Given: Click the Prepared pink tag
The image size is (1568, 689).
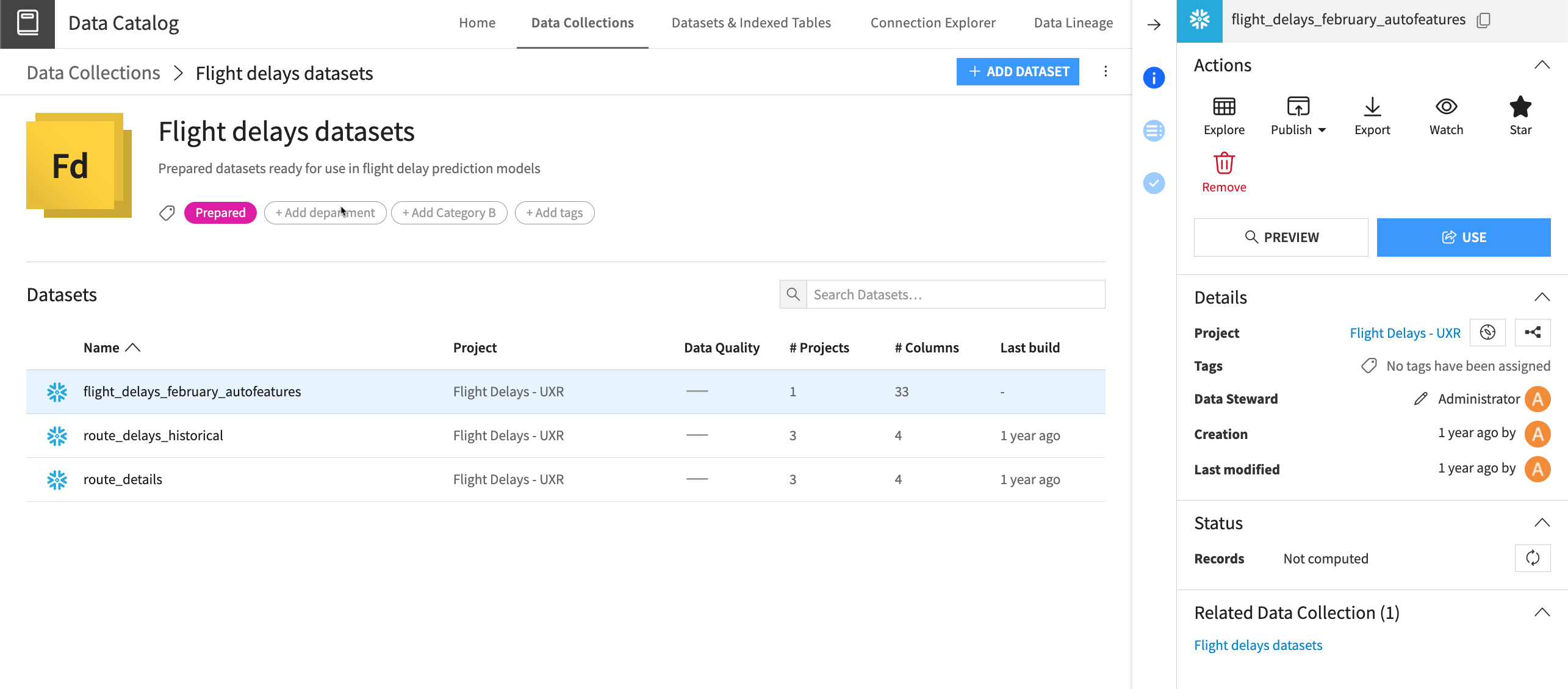Looking at the screenshot, I should tap(220, 213).
